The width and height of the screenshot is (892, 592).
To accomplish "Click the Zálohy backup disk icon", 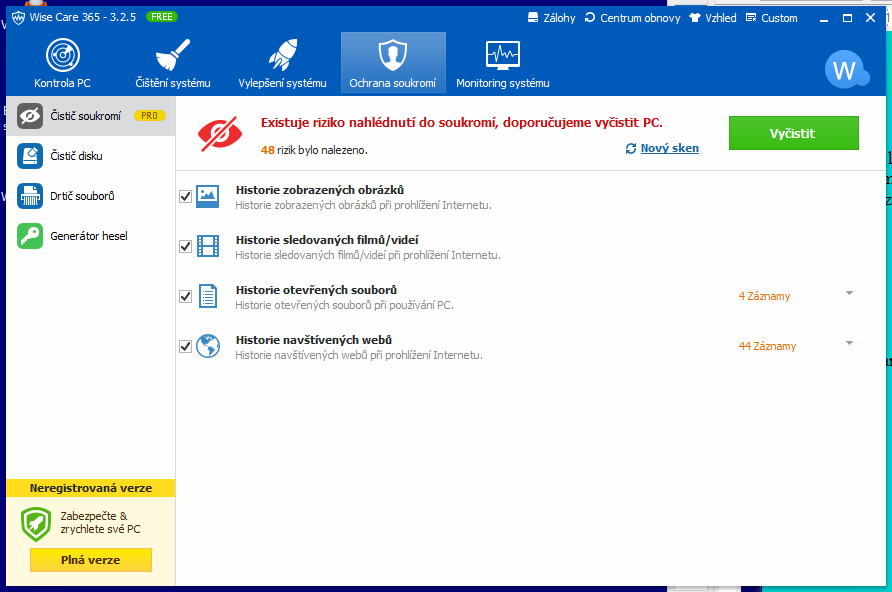I will tap(533, 18).
